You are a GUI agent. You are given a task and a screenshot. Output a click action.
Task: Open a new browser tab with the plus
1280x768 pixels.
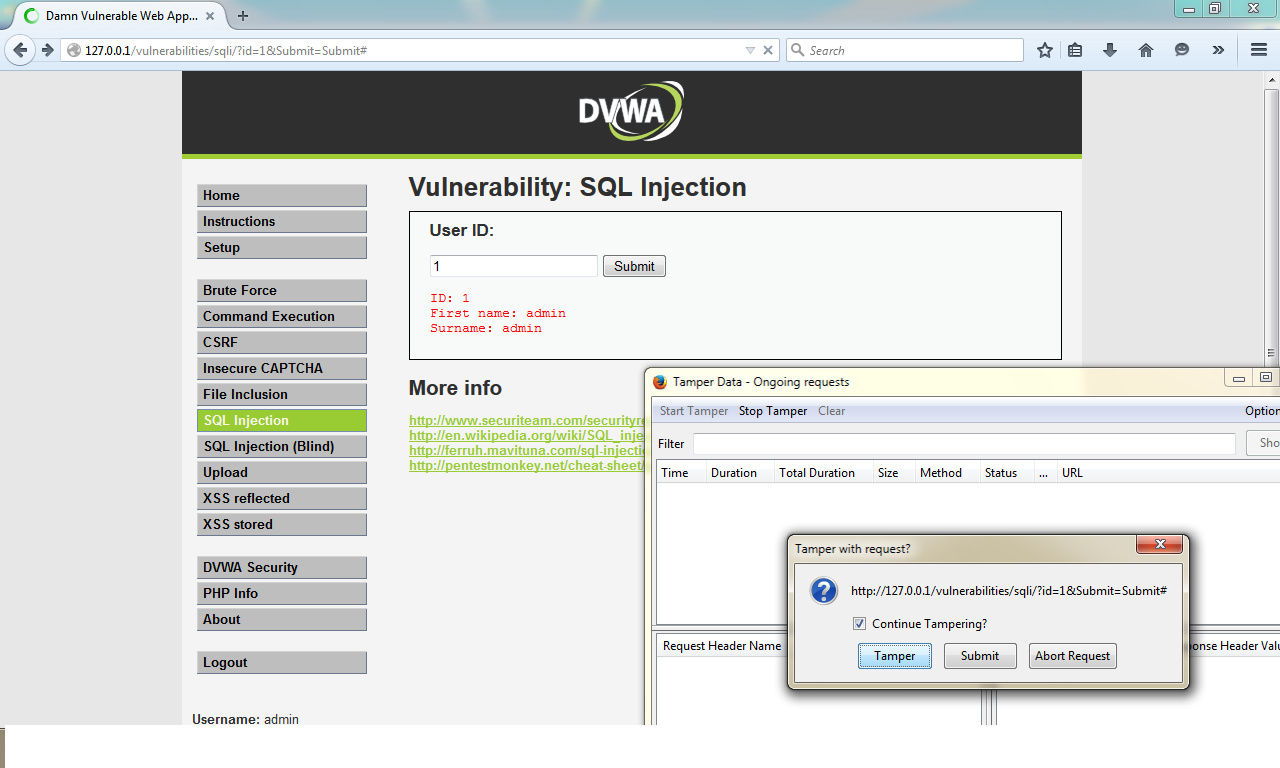pos(243,16)
